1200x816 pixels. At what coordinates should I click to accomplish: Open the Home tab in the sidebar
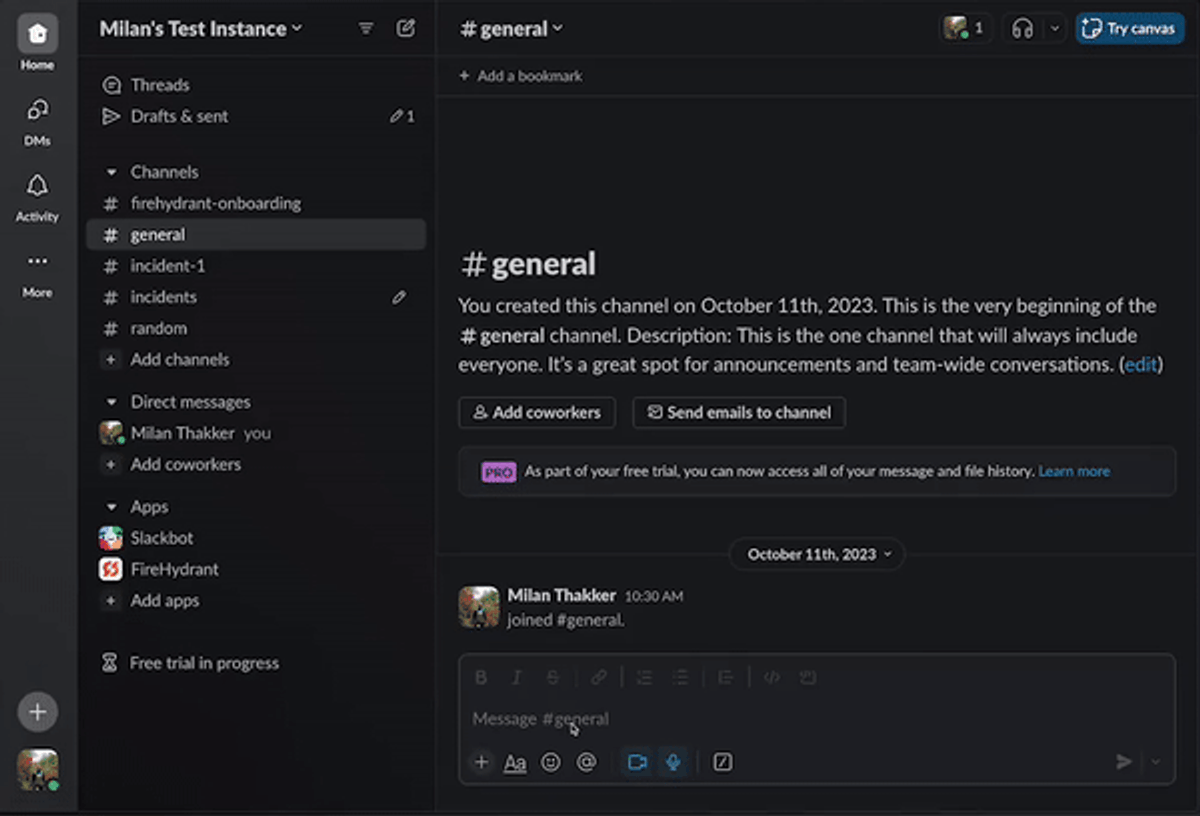pos(37,43)
